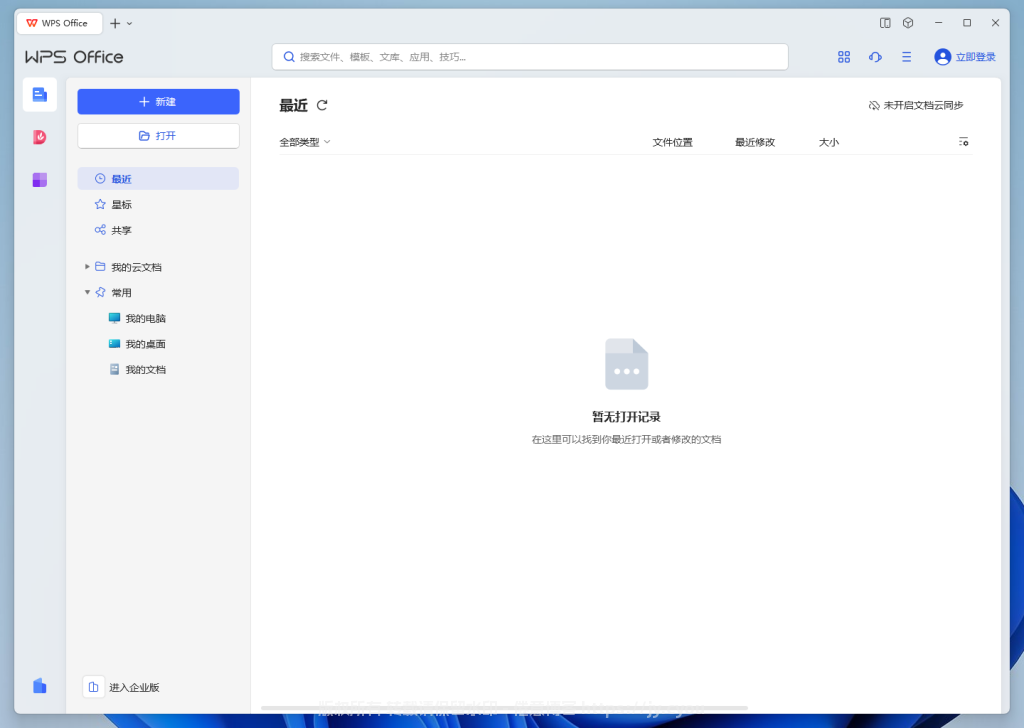Select 星标 in the navigation list
This screenshot has height=728, width=1024.
click(121, 204)
